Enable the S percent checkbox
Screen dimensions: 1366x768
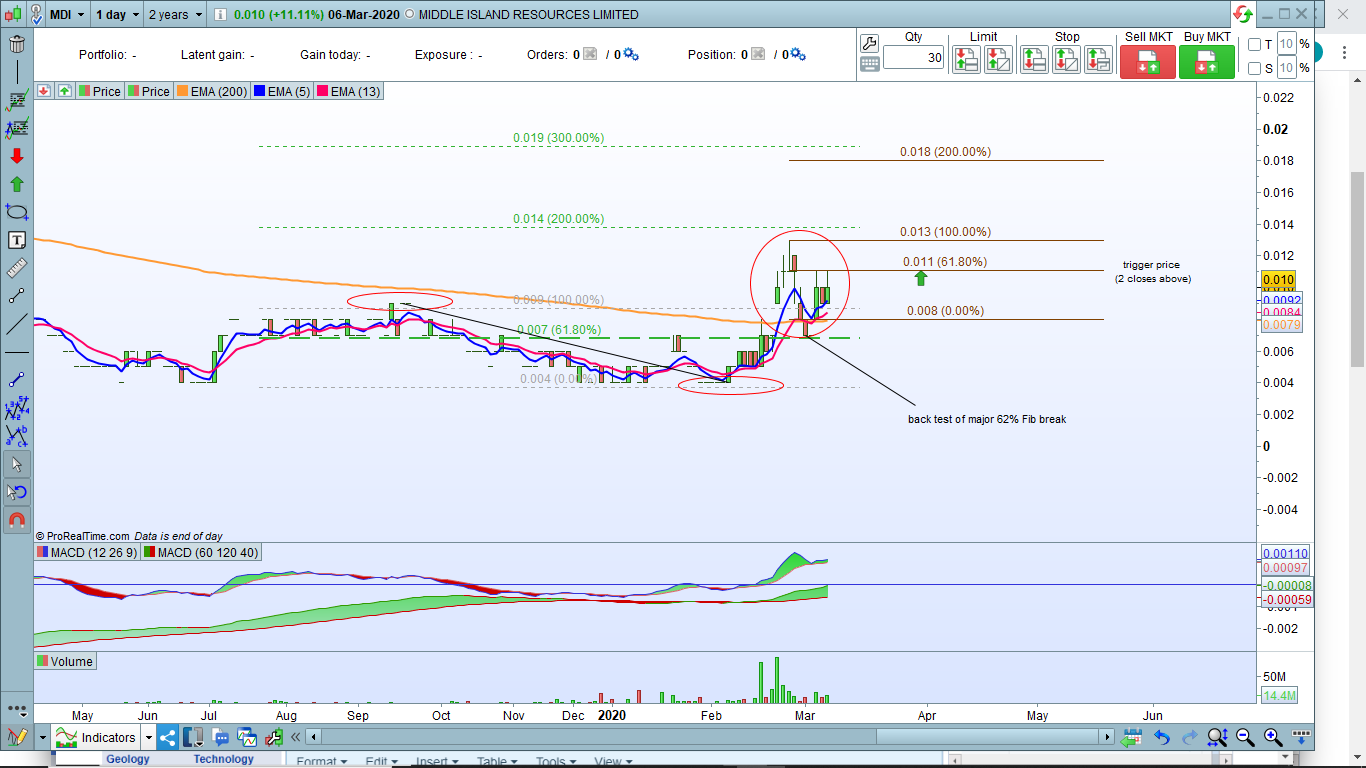1255,69
